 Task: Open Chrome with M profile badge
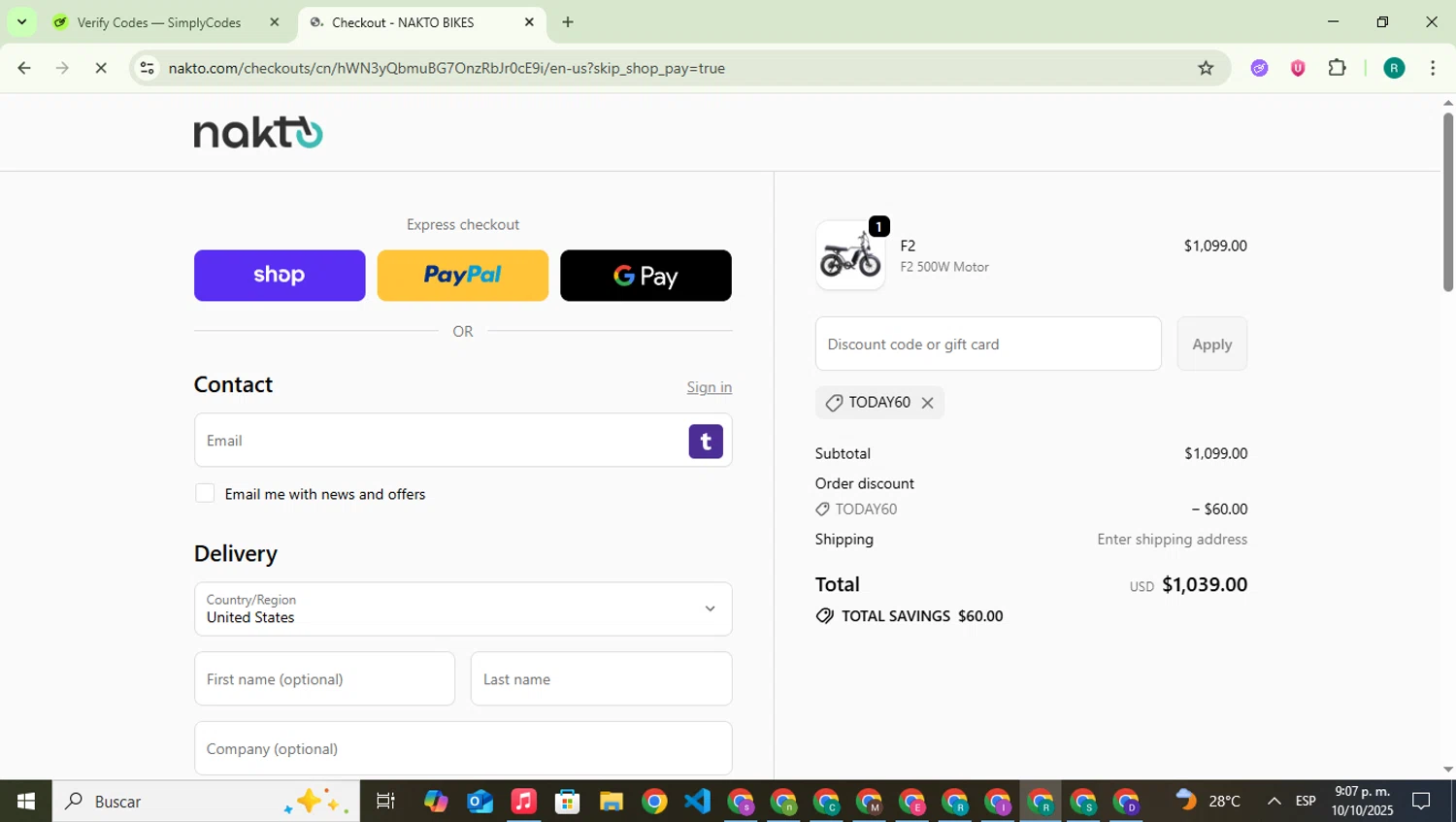tap(870, 802)
